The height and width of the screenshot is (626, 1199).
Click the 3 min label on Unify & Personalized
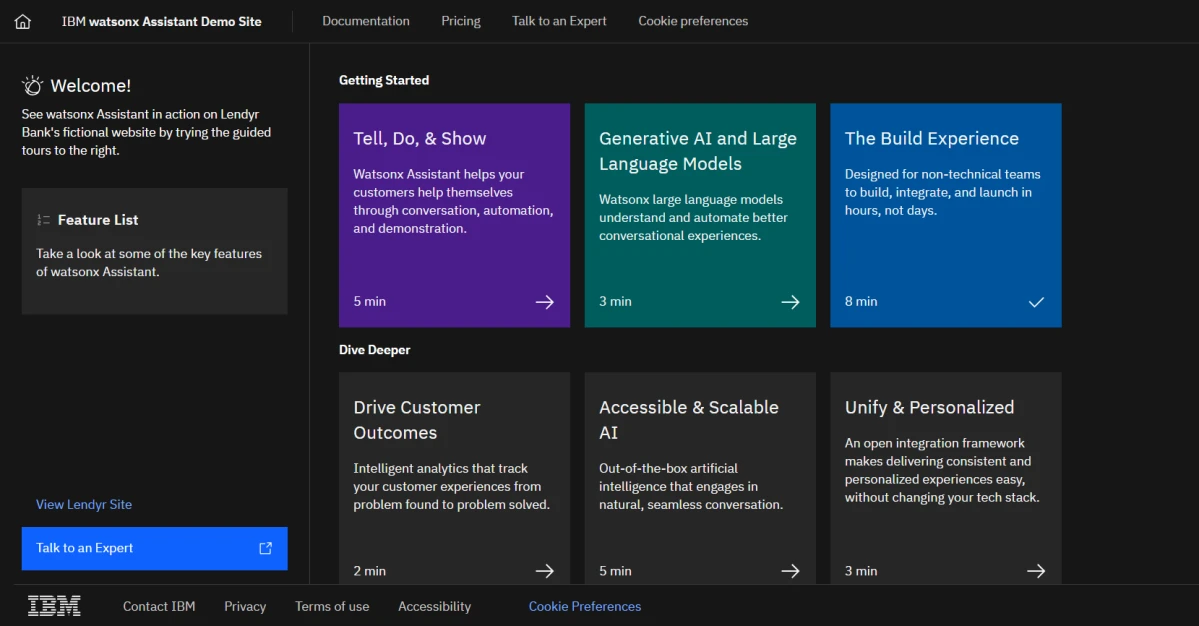click(861, 571)
